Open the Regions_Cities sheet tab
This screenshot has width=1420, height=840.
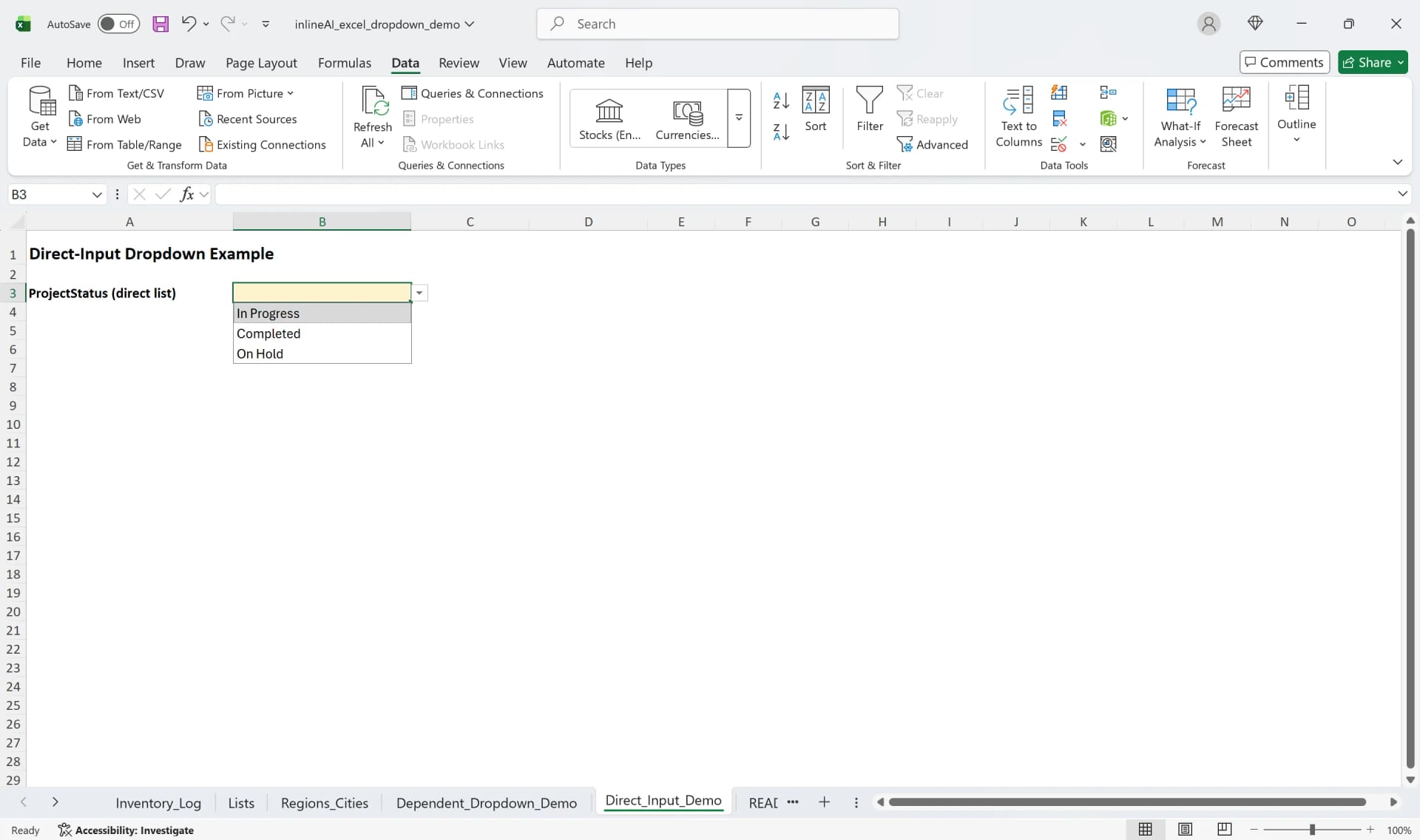click(325, 803)
